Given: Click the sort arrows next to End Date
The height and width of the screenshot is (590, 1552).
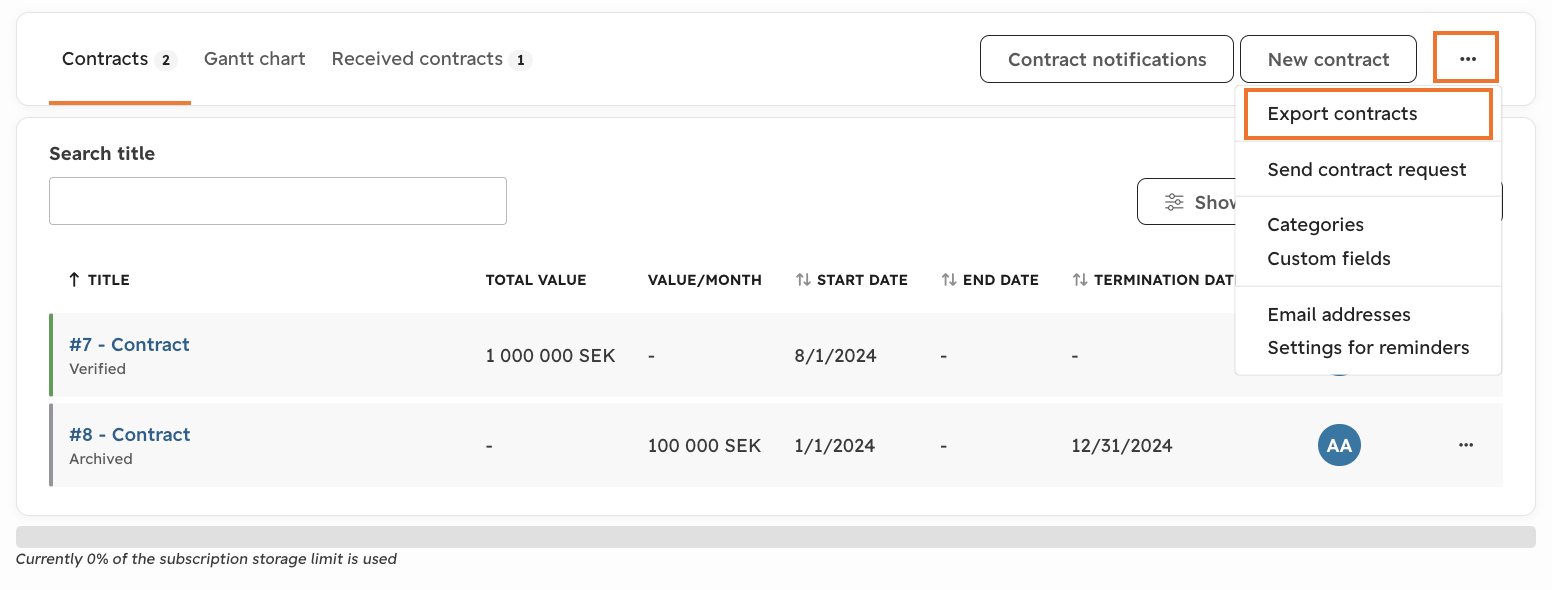Looking at the screenshot, I should click(949, 280).
